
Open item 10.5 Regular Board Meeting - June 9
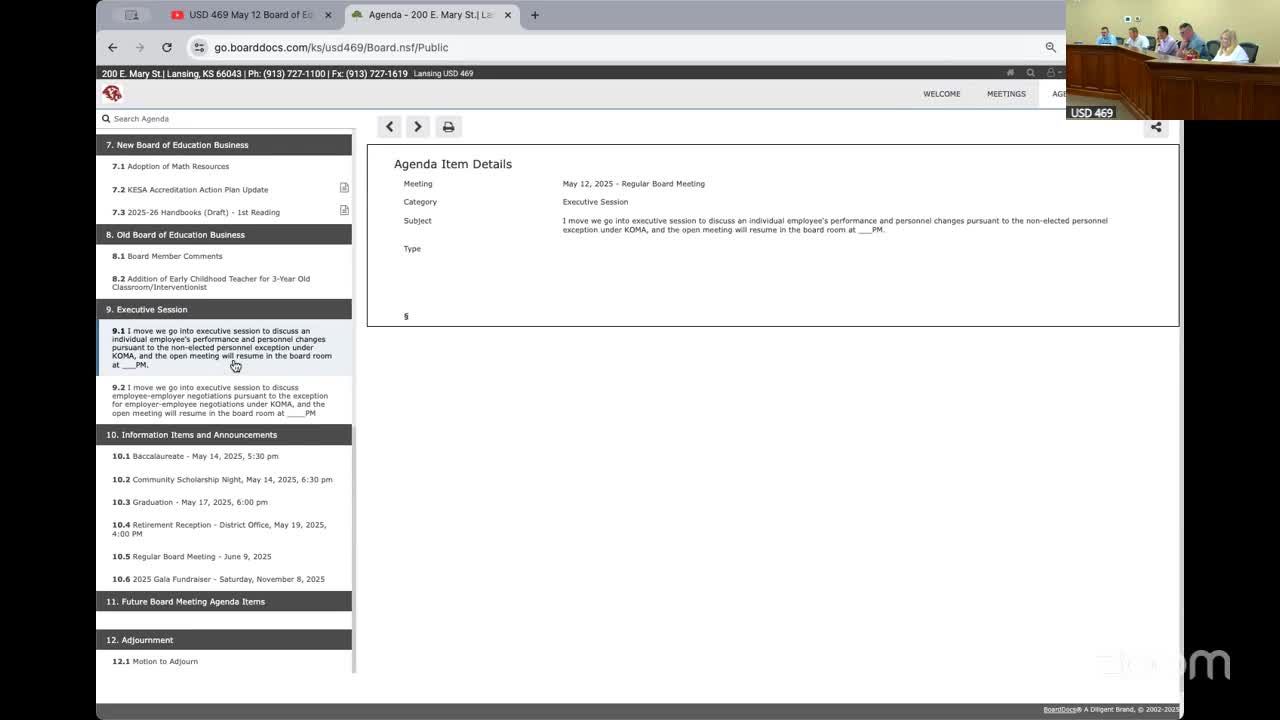pyautogui.click(x=192, y=556)
